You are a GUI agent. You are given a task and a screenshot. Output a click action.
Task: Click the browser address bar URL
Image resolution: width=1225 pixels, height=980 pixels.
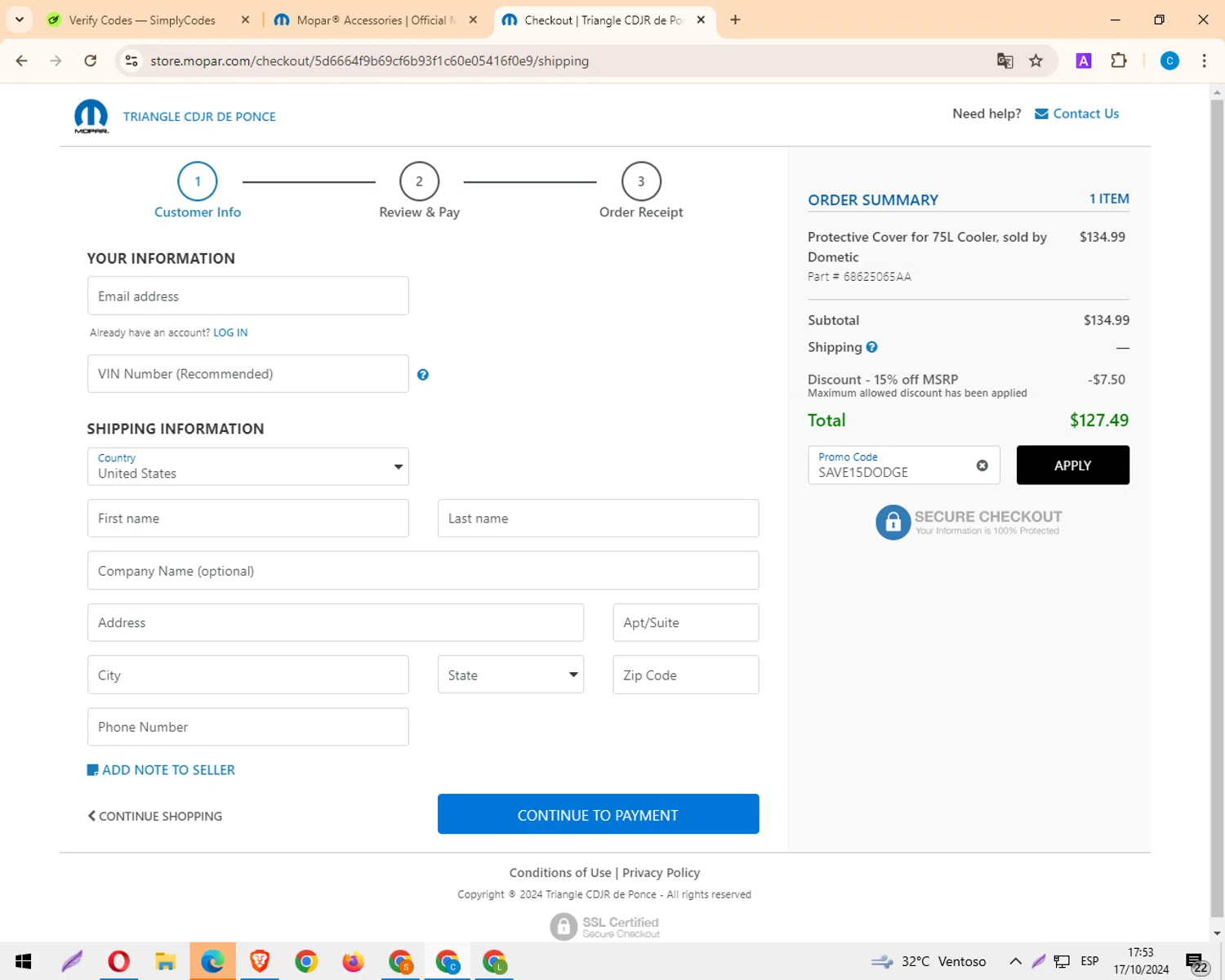click(369, 60)
